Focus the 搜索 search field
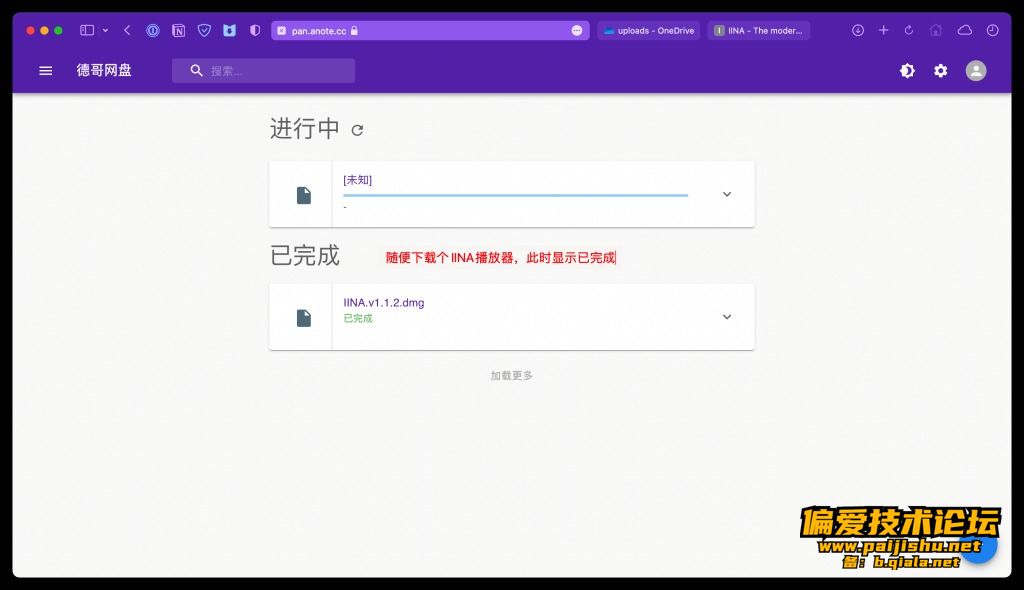 pos(263,71)
